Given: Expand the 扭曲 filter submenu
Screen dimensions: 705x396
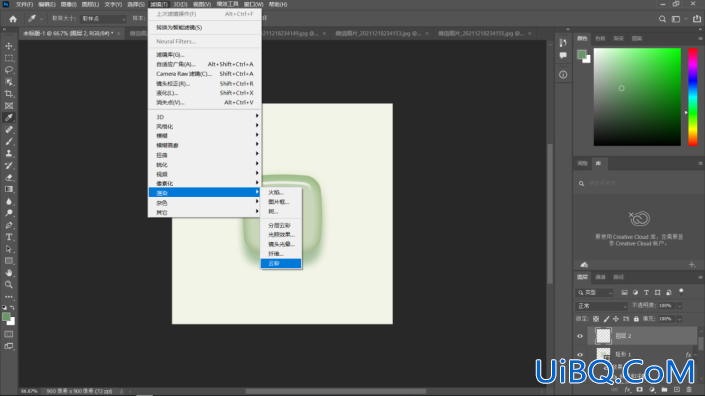Looking at the screenshot, I should click(205, 155).
